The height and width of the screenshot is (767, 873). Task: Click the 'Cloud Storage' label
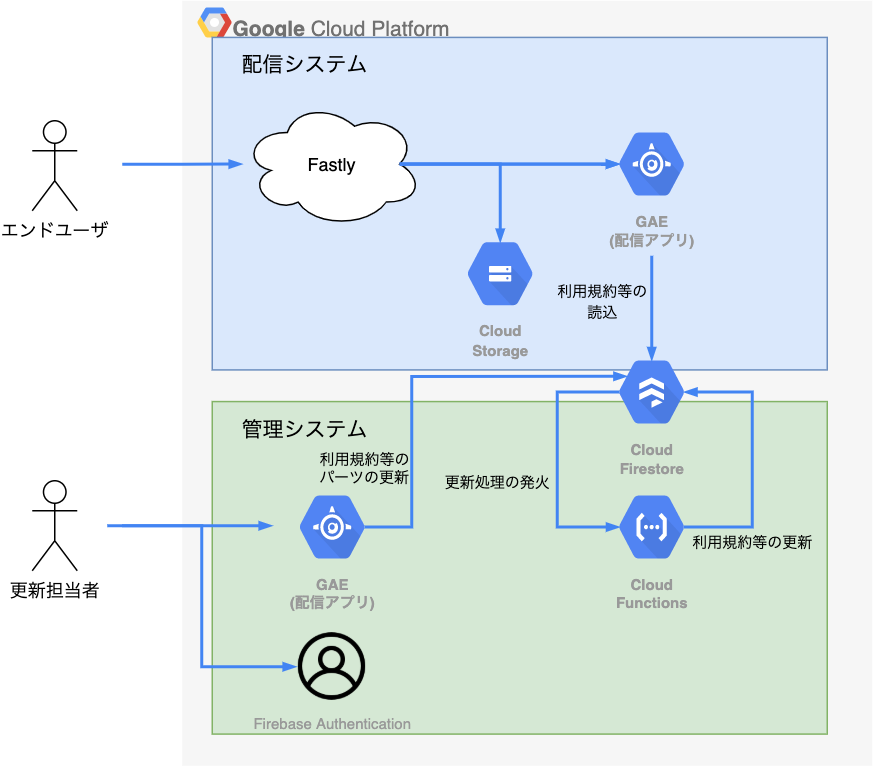point(500,341)
